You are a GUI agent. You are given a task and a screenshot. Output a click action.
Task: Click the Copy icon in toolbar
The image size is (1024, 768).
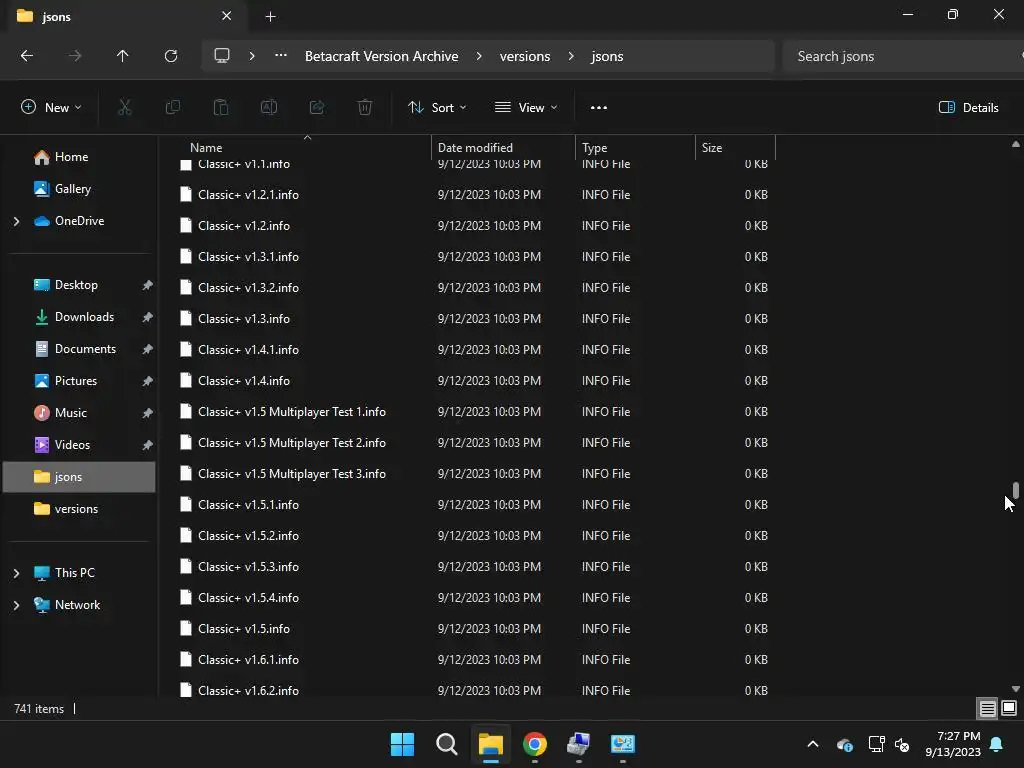coord(172,107)
